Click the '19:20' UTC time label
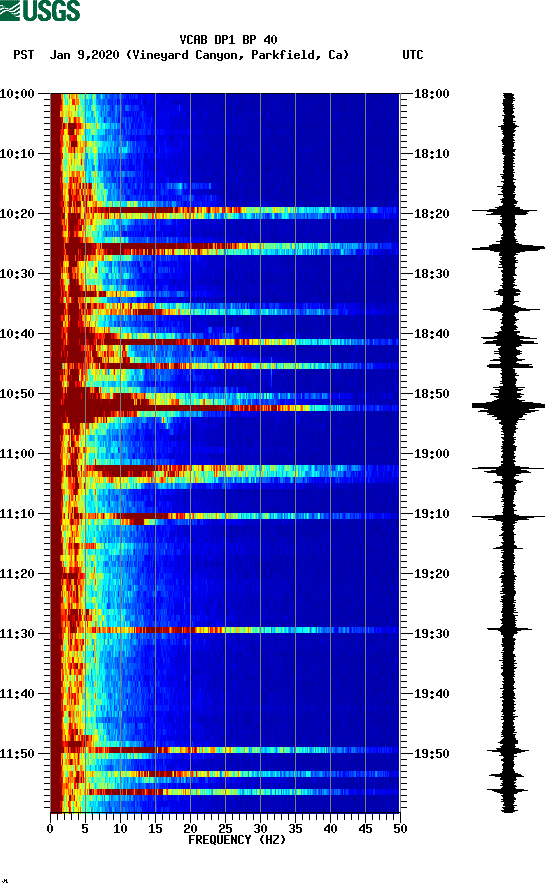Viewport: 552px width, 892px height. [x=431, y=574]
